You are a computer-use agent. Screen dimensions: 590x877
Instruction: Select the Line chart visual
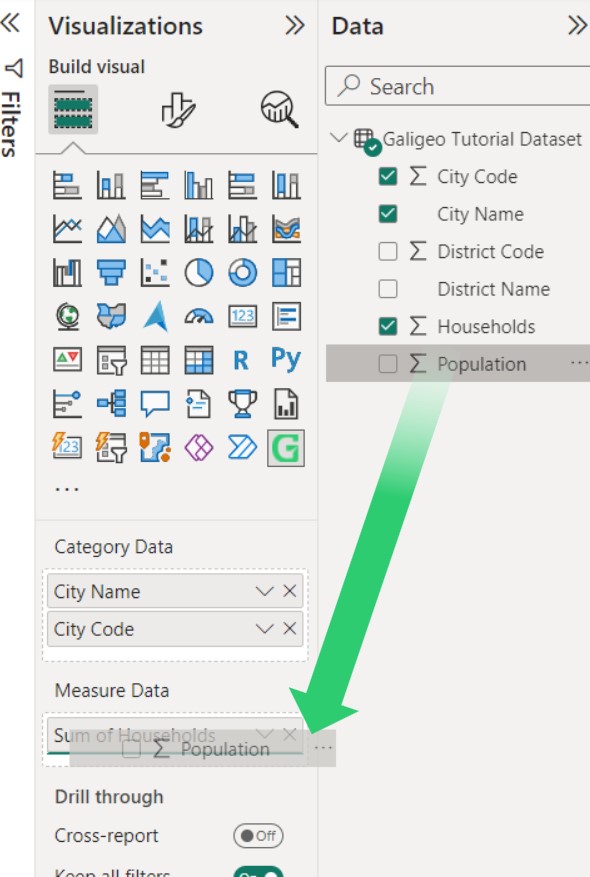coord(67,229)
